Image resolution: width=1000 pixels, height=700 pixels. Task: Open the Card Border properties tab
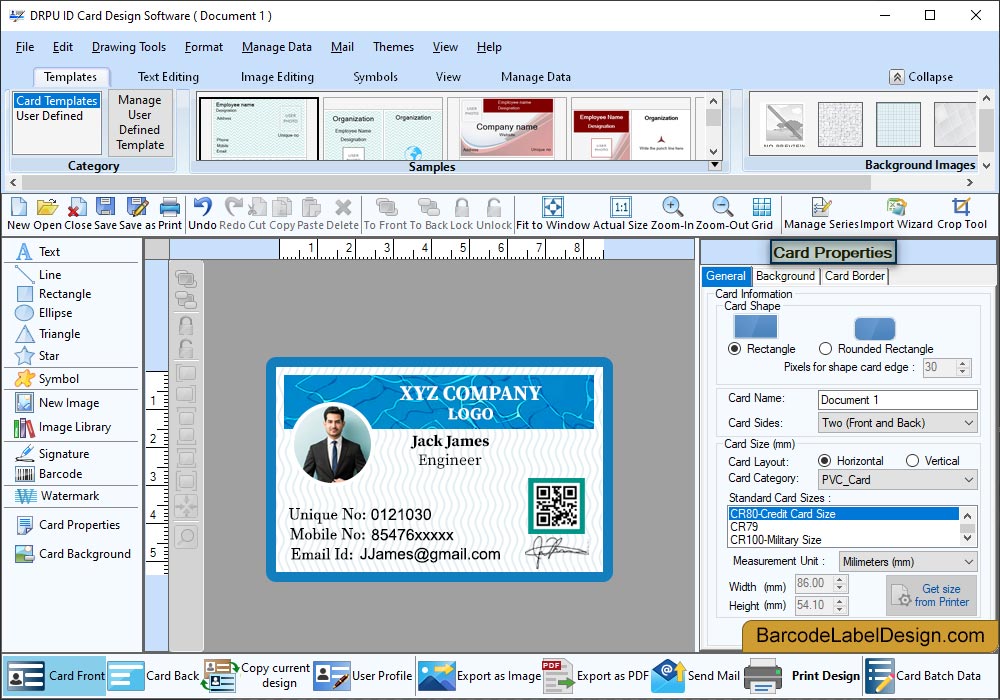coord(855,276)
